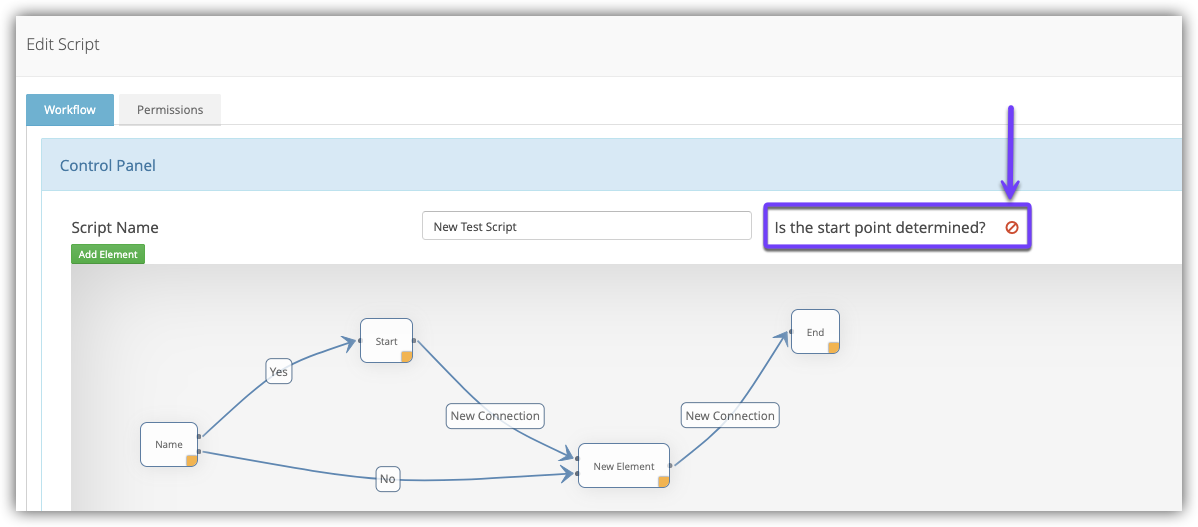Open the Permissions tab
Viewport: 1198px width, 527px height.
pyautogui.click(x=170, y=110)
